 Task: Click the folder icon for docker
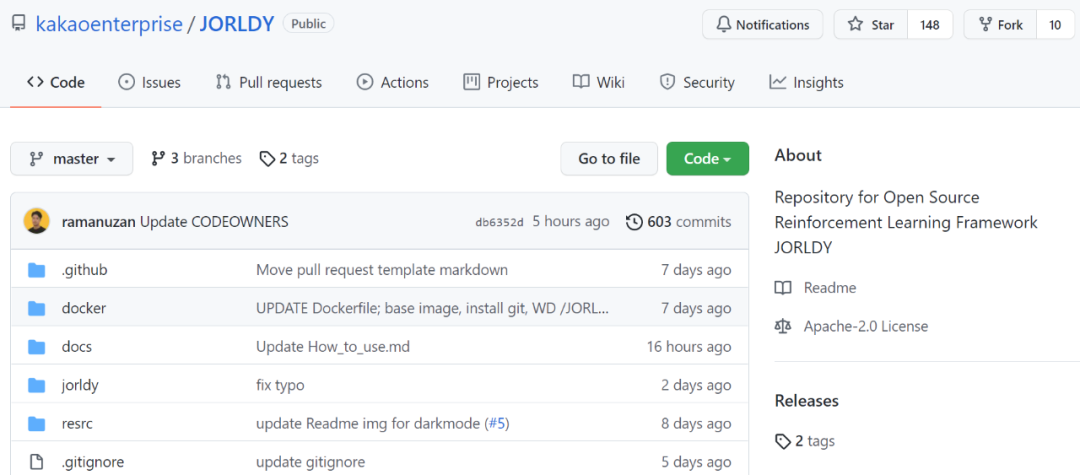pyautogui.click(x=37, y=308)
